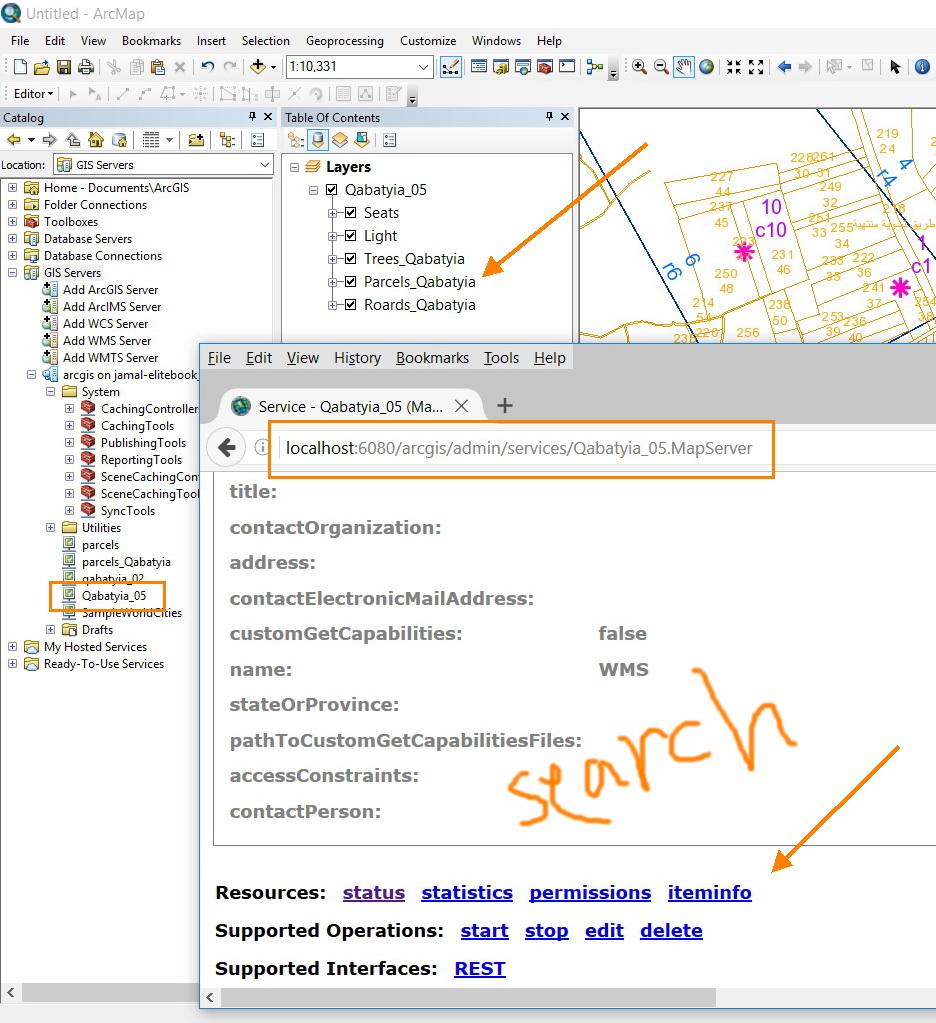The height and width of the screenshot is (1023, 936).
Task: Open the iteminfo resource link
Action: click(x=710, y=893)
